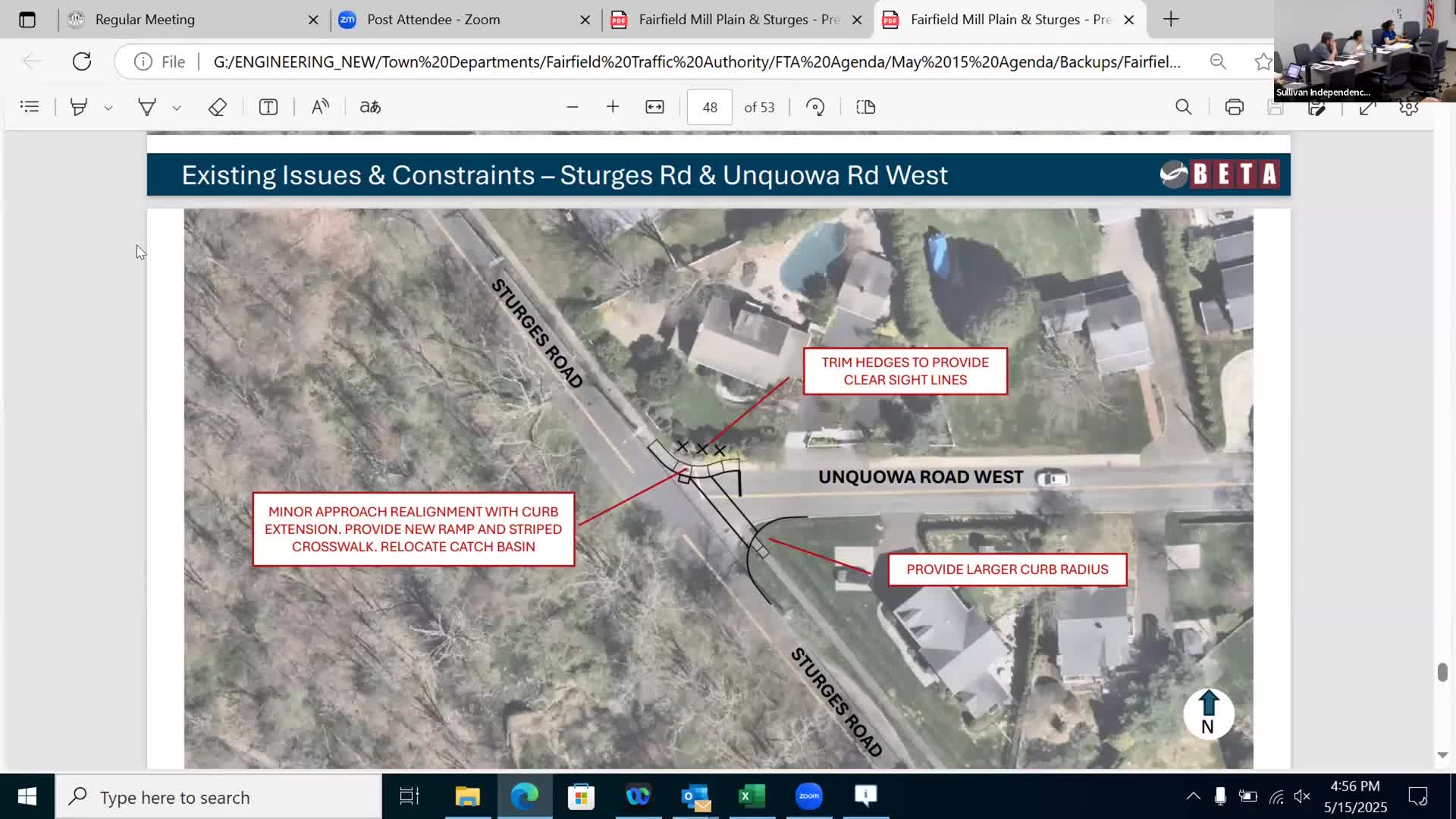Viewport: 1456px width, 819px height.
Task: Start Read aloud for the document
Action: pos(320,106)
